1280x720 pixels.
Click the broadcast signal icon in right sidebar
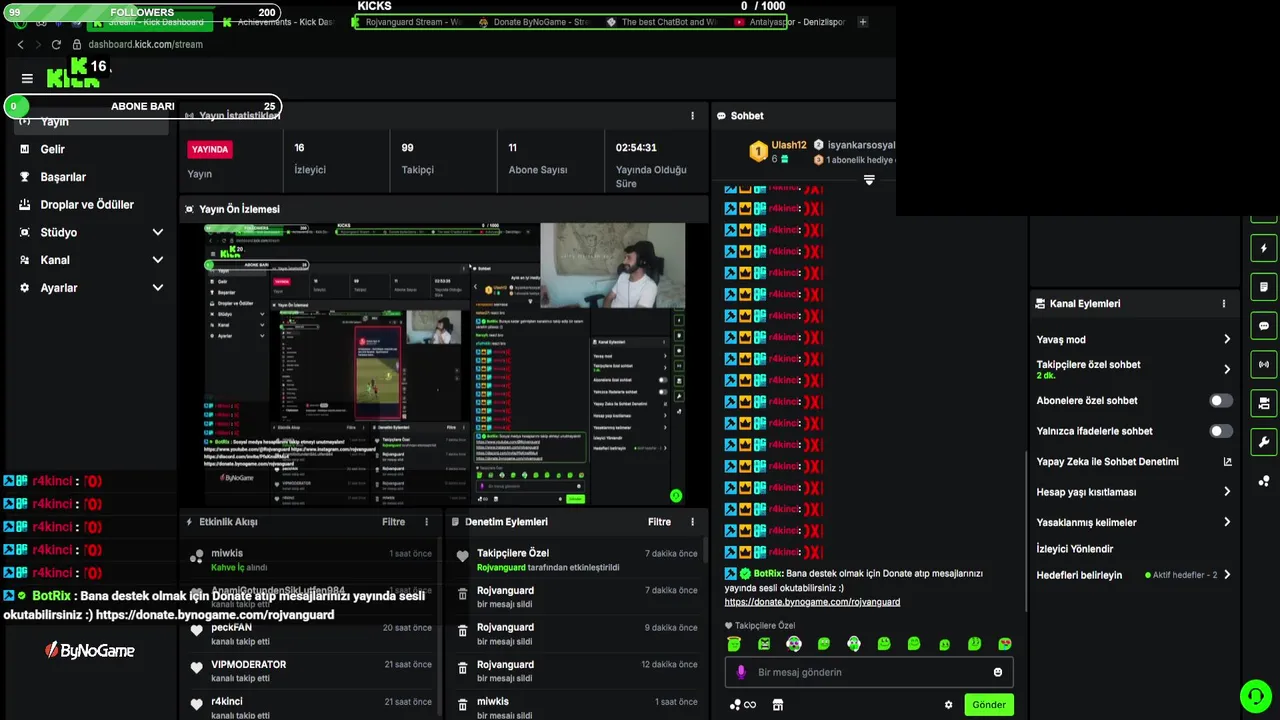click(x=1264, y=364)
